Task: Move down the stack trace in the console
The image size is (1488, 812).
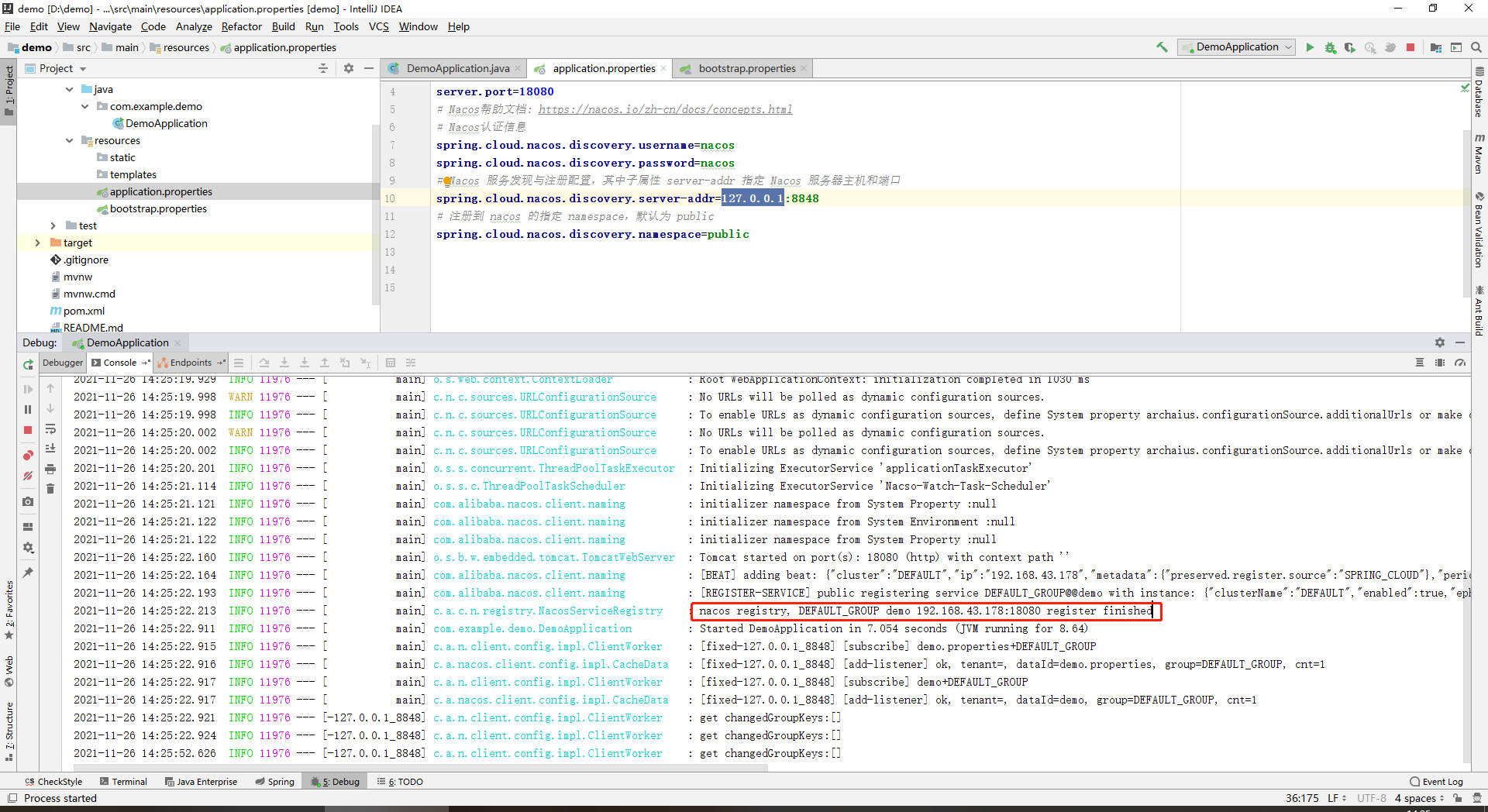Action: tap(50, 408)
